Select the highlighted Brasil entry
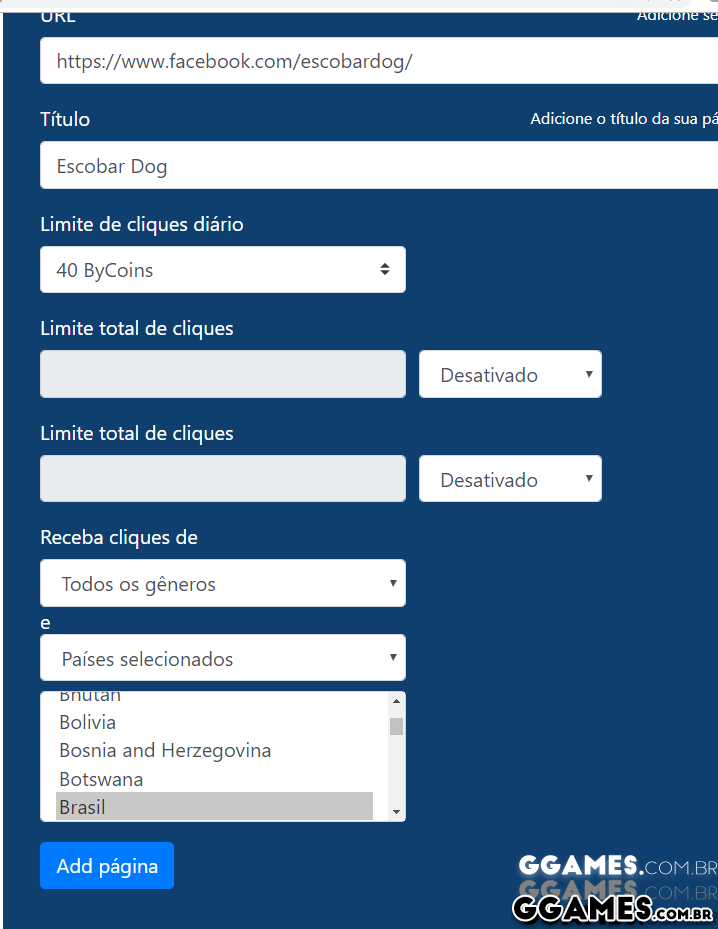This screenshot has height=929, width=718. (x=214, y=807)
